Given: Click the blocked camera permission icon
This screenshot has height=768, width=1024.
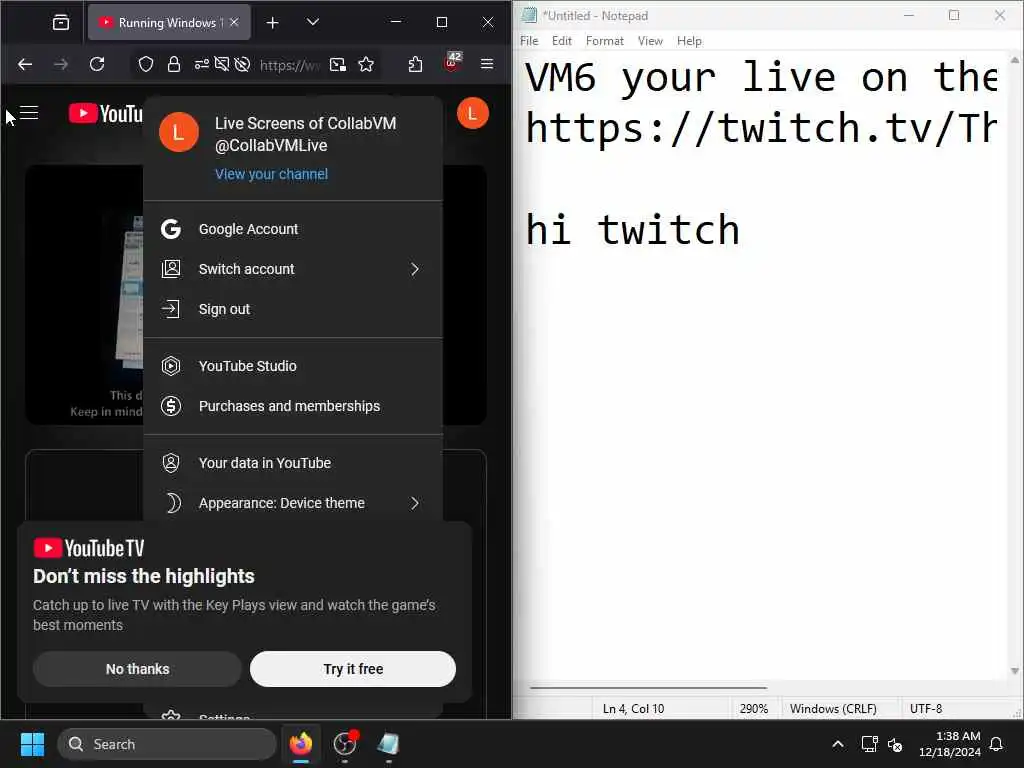Looking at the screenshot, I should pyautogui.click(x=222, y=64).
